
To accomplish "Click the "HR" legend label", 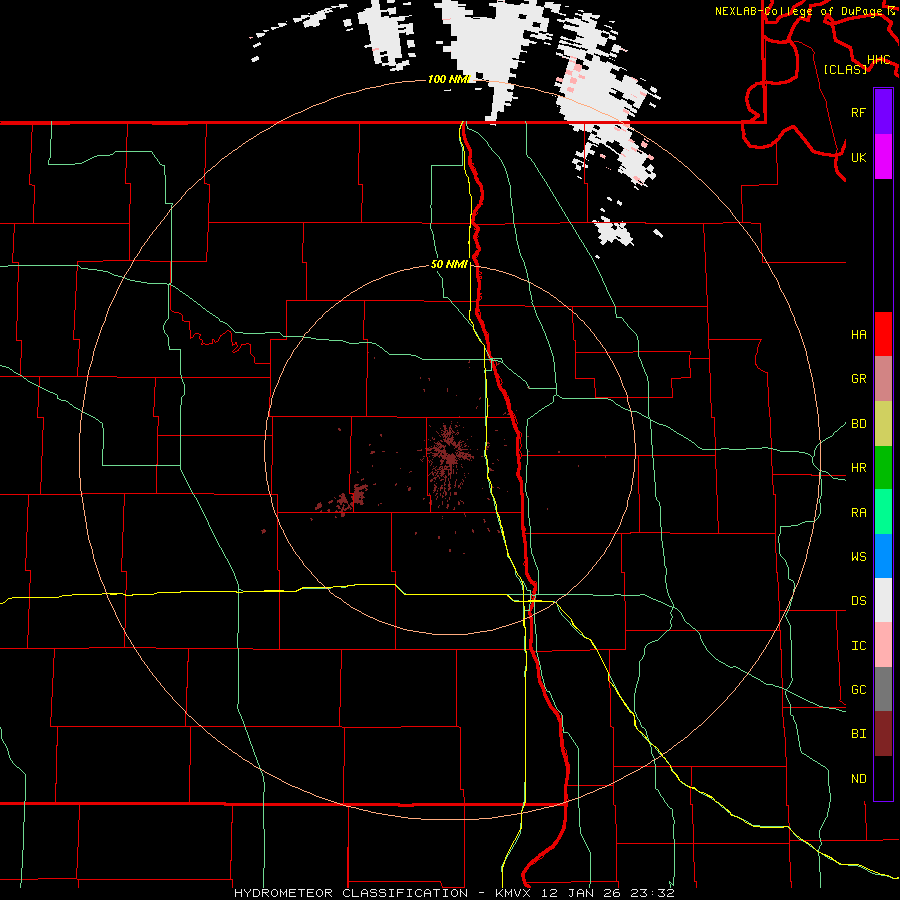I will pos(858,468).
